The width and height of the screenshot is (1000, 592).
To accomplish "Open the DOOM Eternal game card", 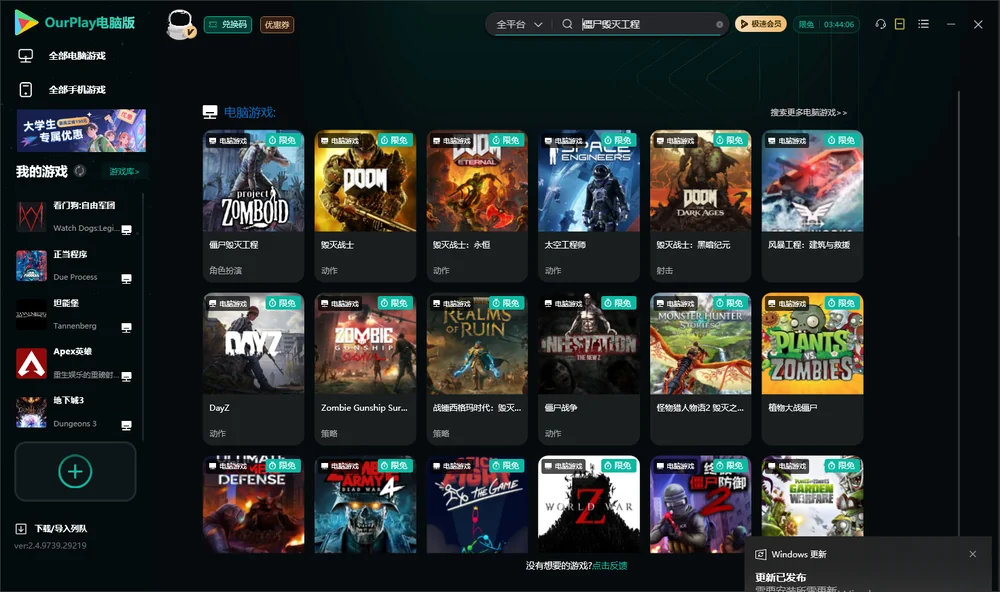I will click(477, 206).
